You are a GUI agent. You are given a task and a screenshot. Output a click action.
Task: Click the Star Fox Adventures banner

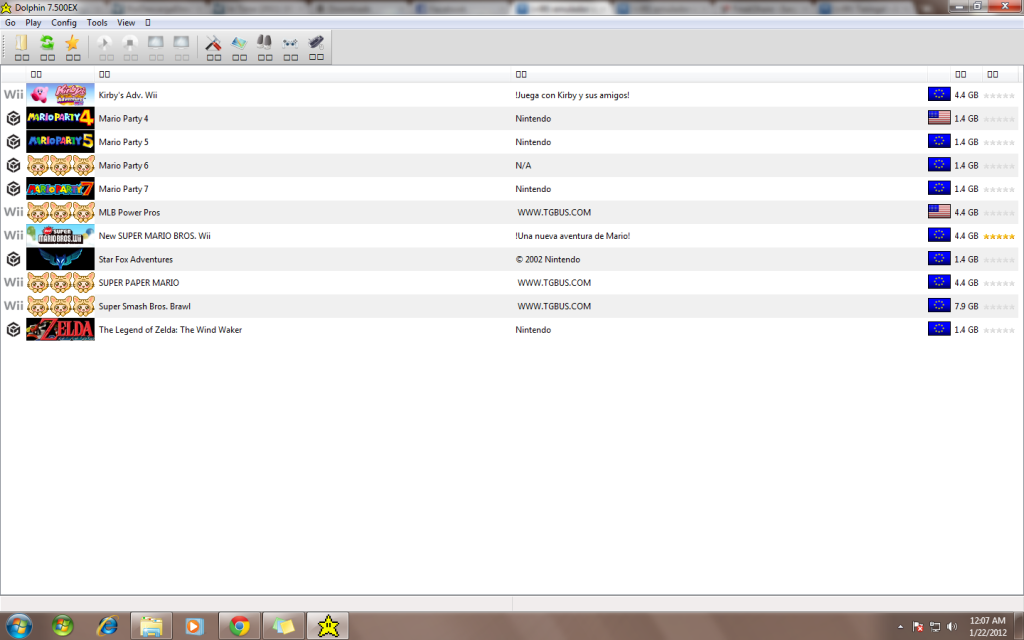click(x=60, y=259)
